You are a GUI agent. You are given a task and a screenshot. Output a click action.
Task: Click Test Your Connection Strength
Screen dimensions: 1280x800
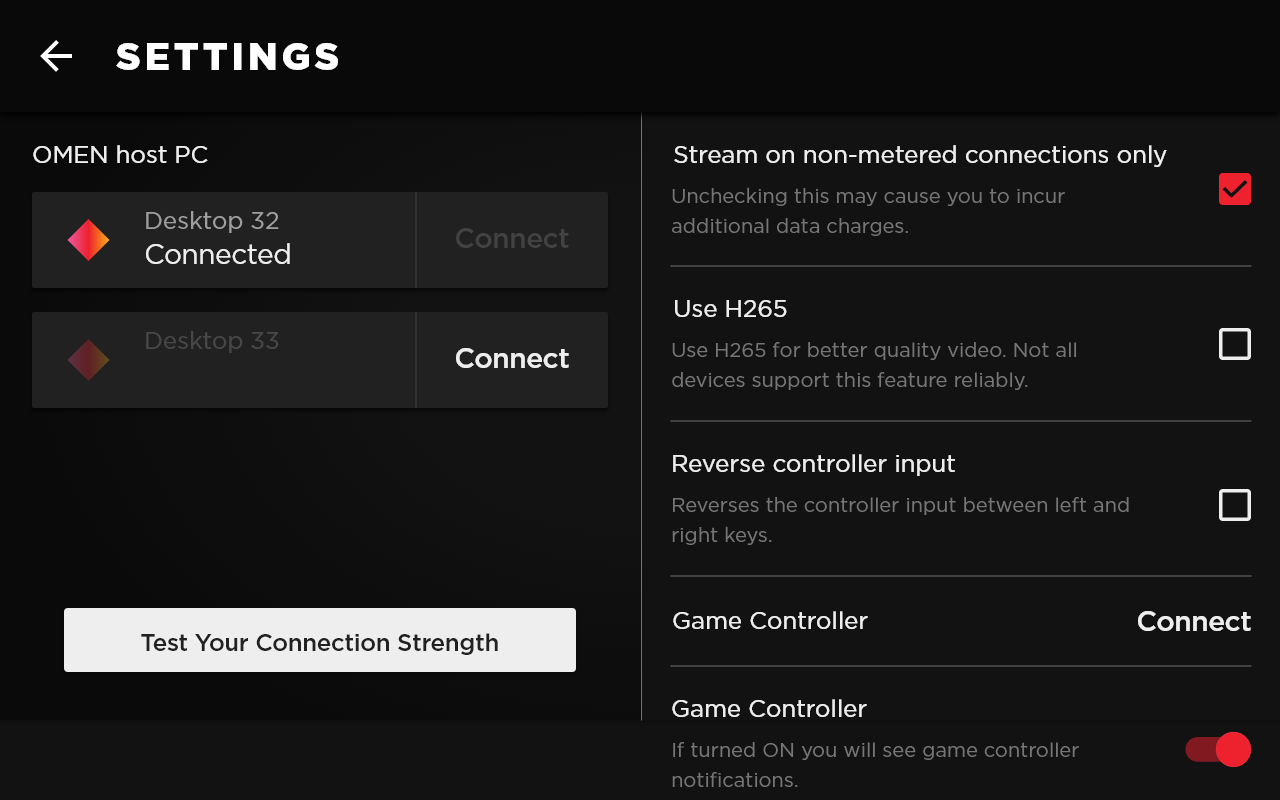[x=320, y=641]
